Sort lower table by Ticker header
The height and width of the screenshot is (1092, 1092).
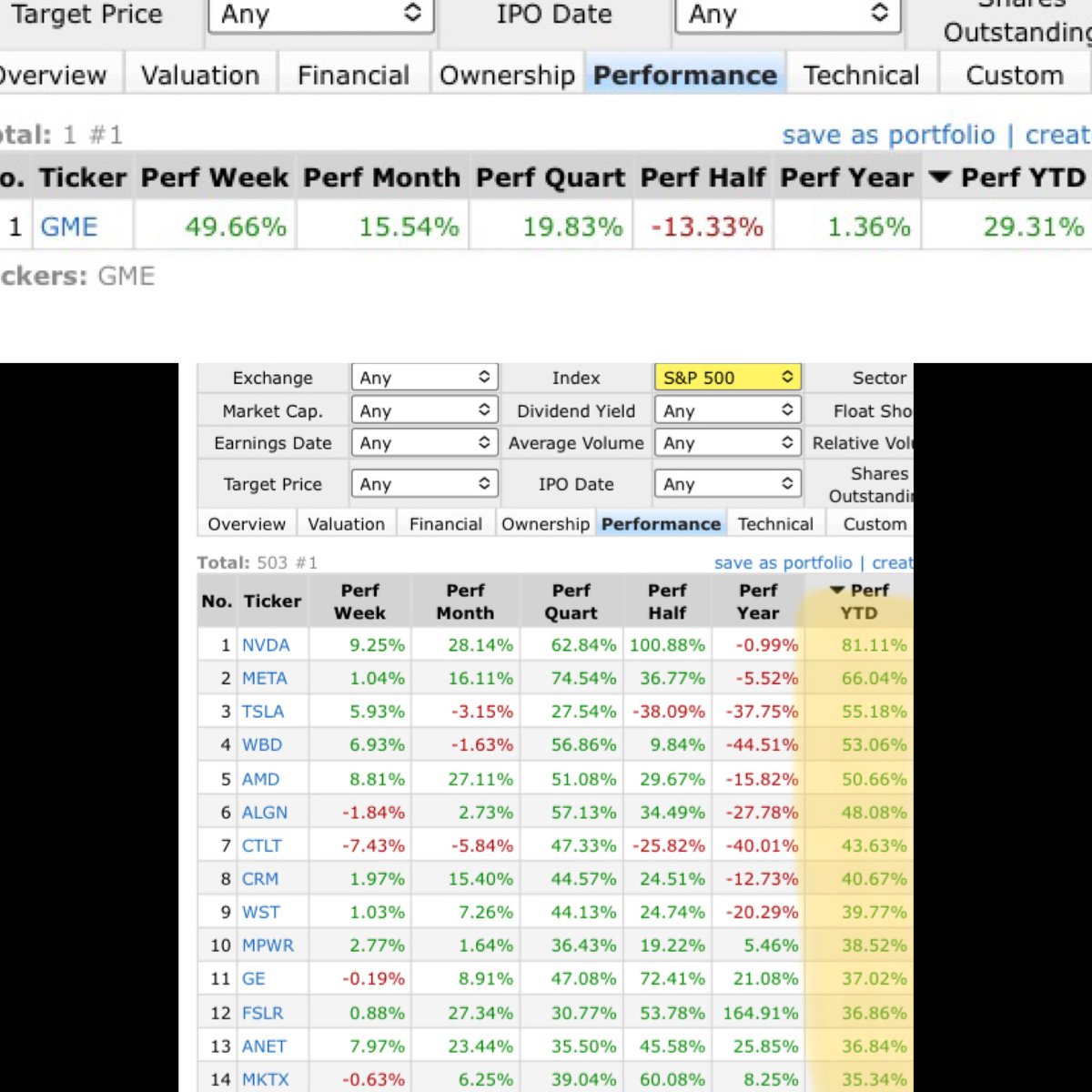272,602
